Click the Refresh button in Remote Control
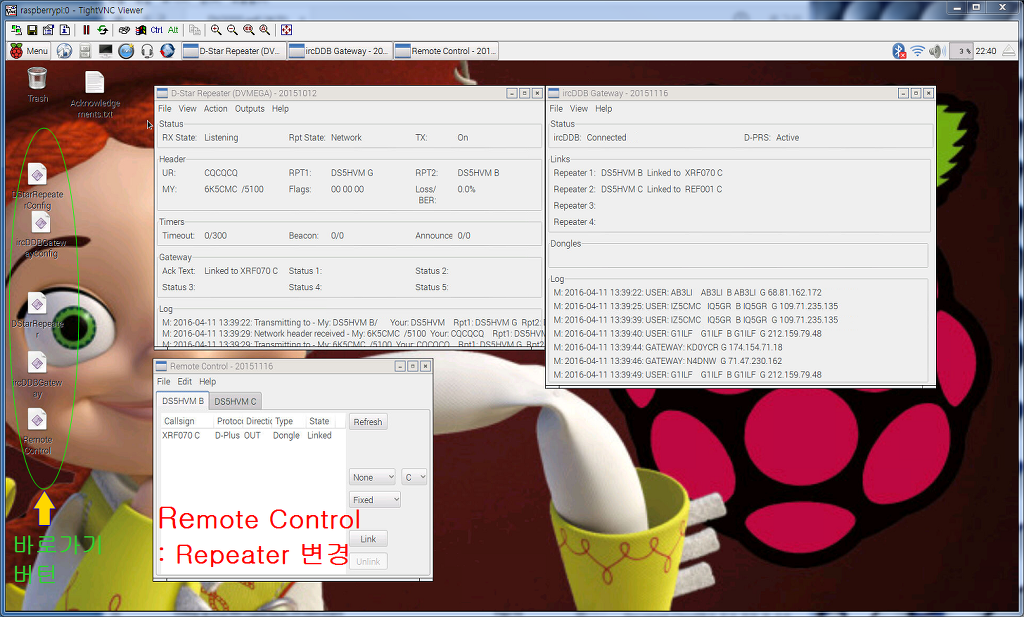 [368, 422]
